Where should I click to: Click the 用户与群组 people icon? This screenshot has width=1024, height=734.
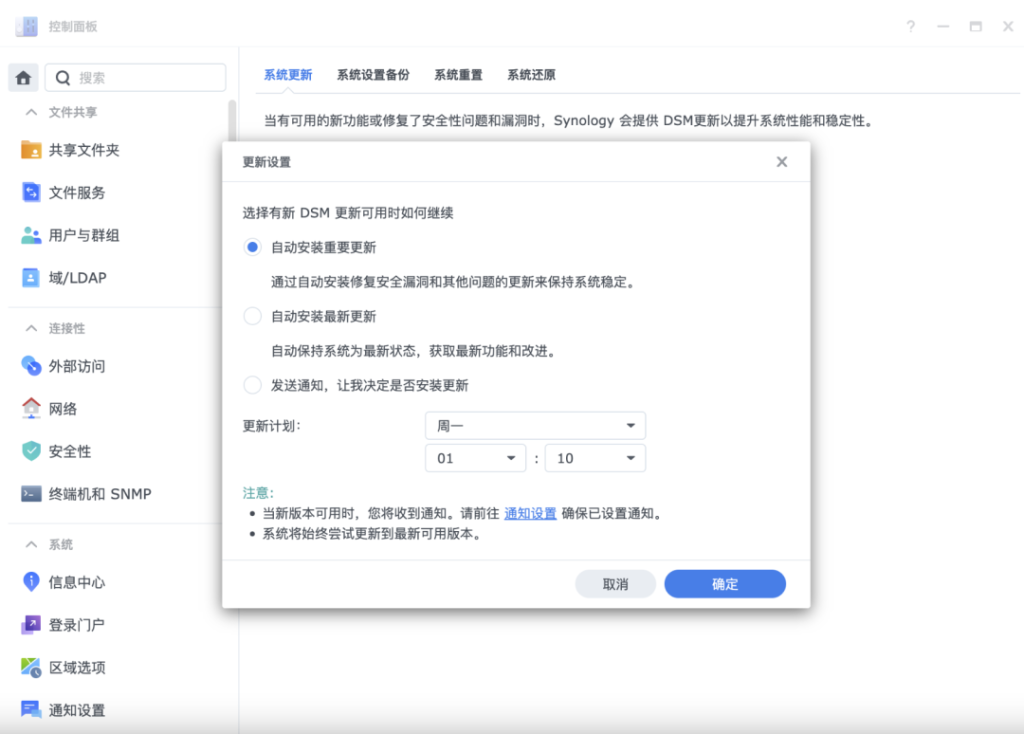coord(32,235)
